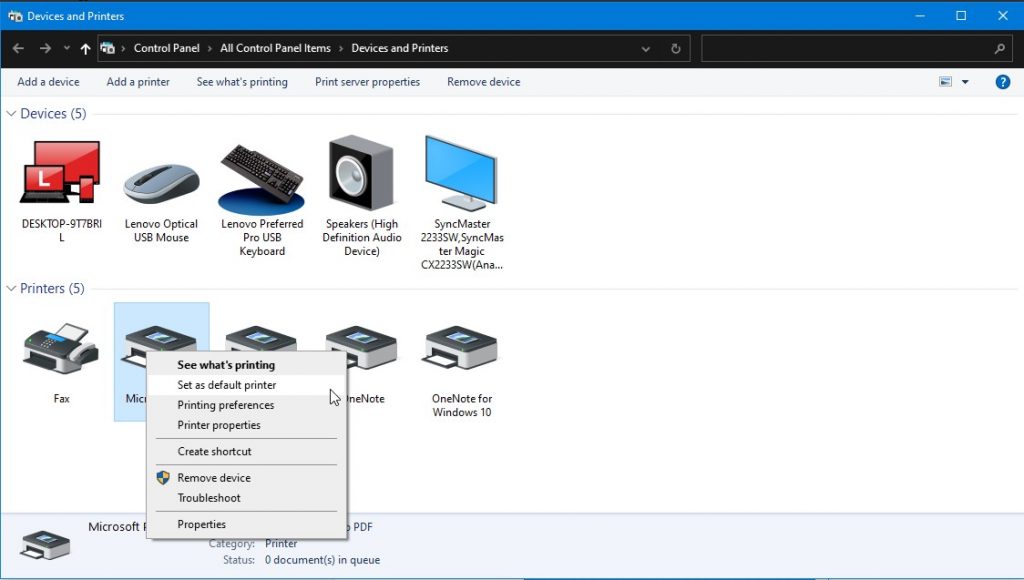
Task: Navigate to Control Panel breadcrumb
Action: click(167, 48)
